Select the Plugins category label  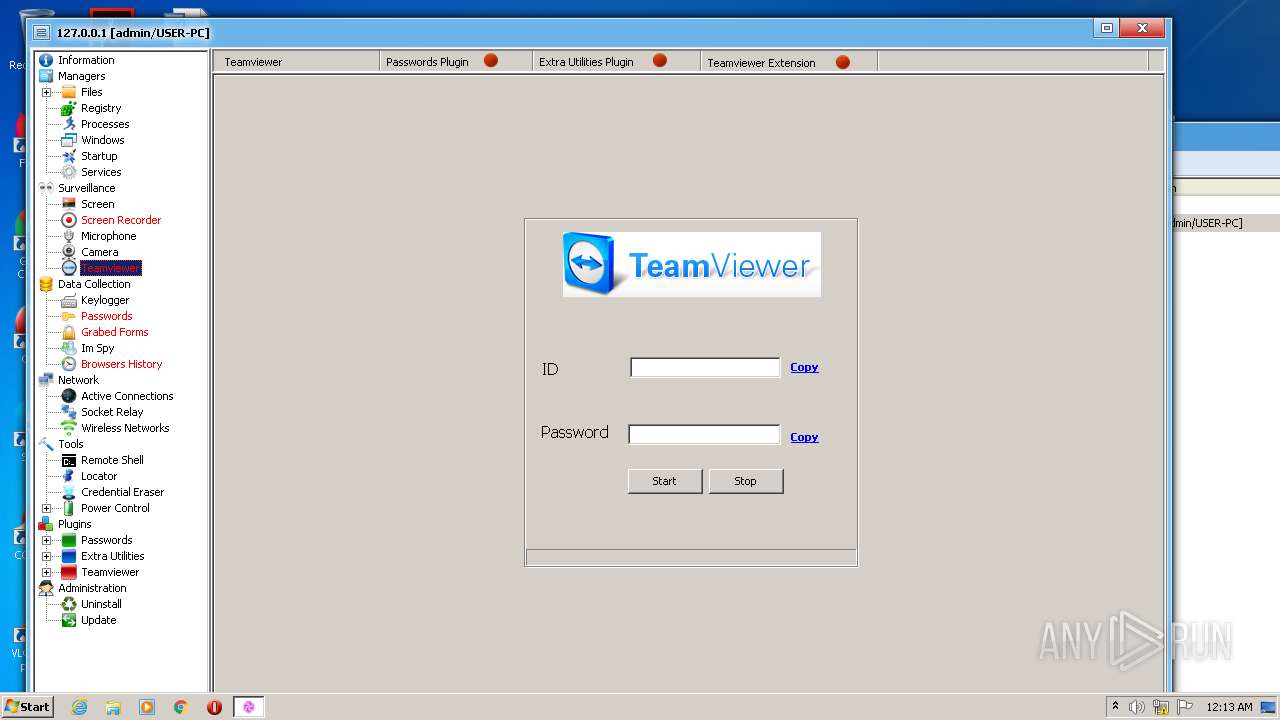pos(74,524)
